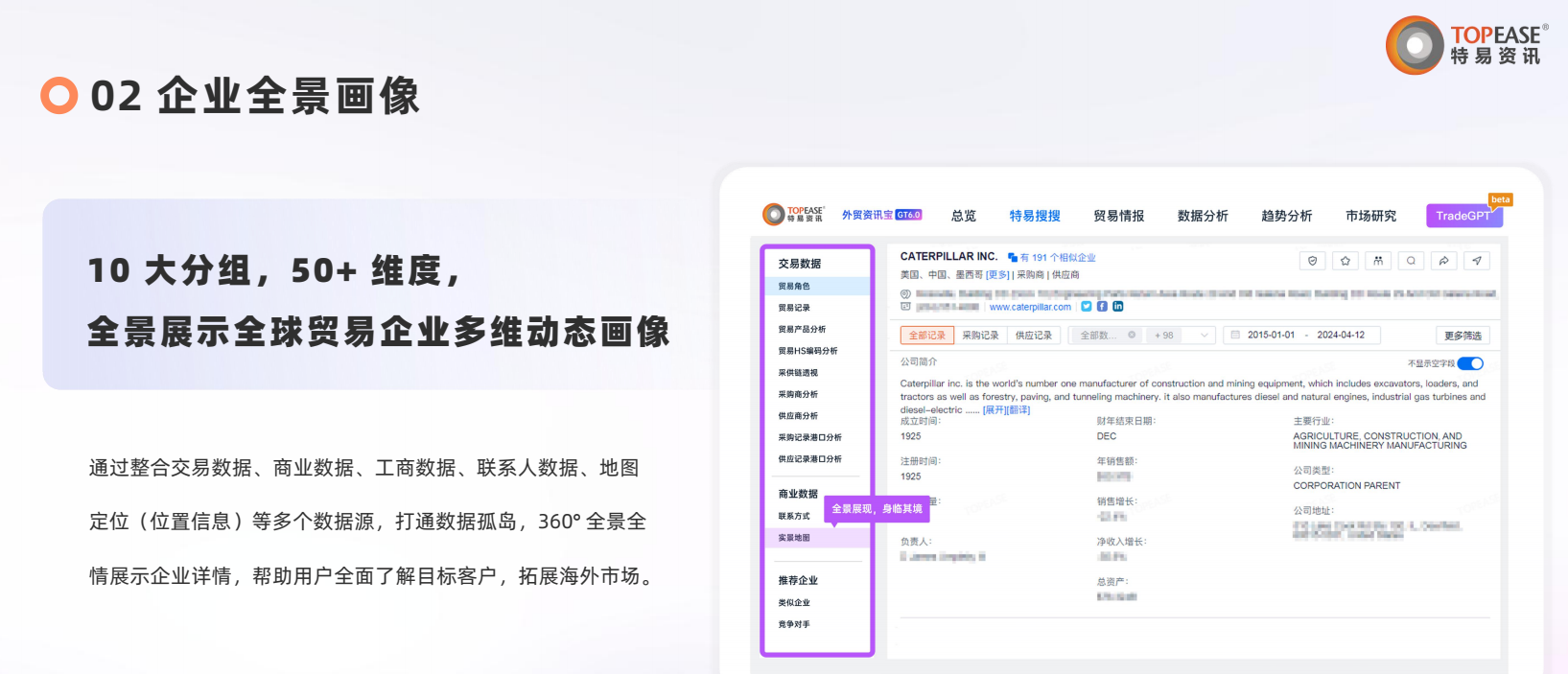Image resolution: width=1568 pixels, height=674 pixels.
Task: Click the start date 2015-01-01 field
Action: click(1271, 336)
